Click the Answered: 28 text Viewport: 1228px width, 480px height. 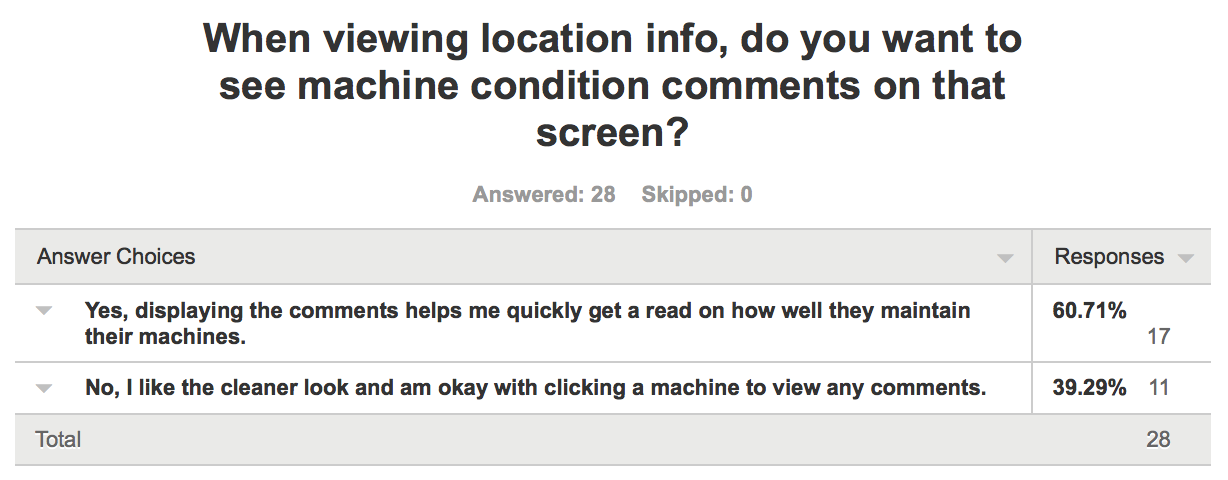(x=544, y=195)
